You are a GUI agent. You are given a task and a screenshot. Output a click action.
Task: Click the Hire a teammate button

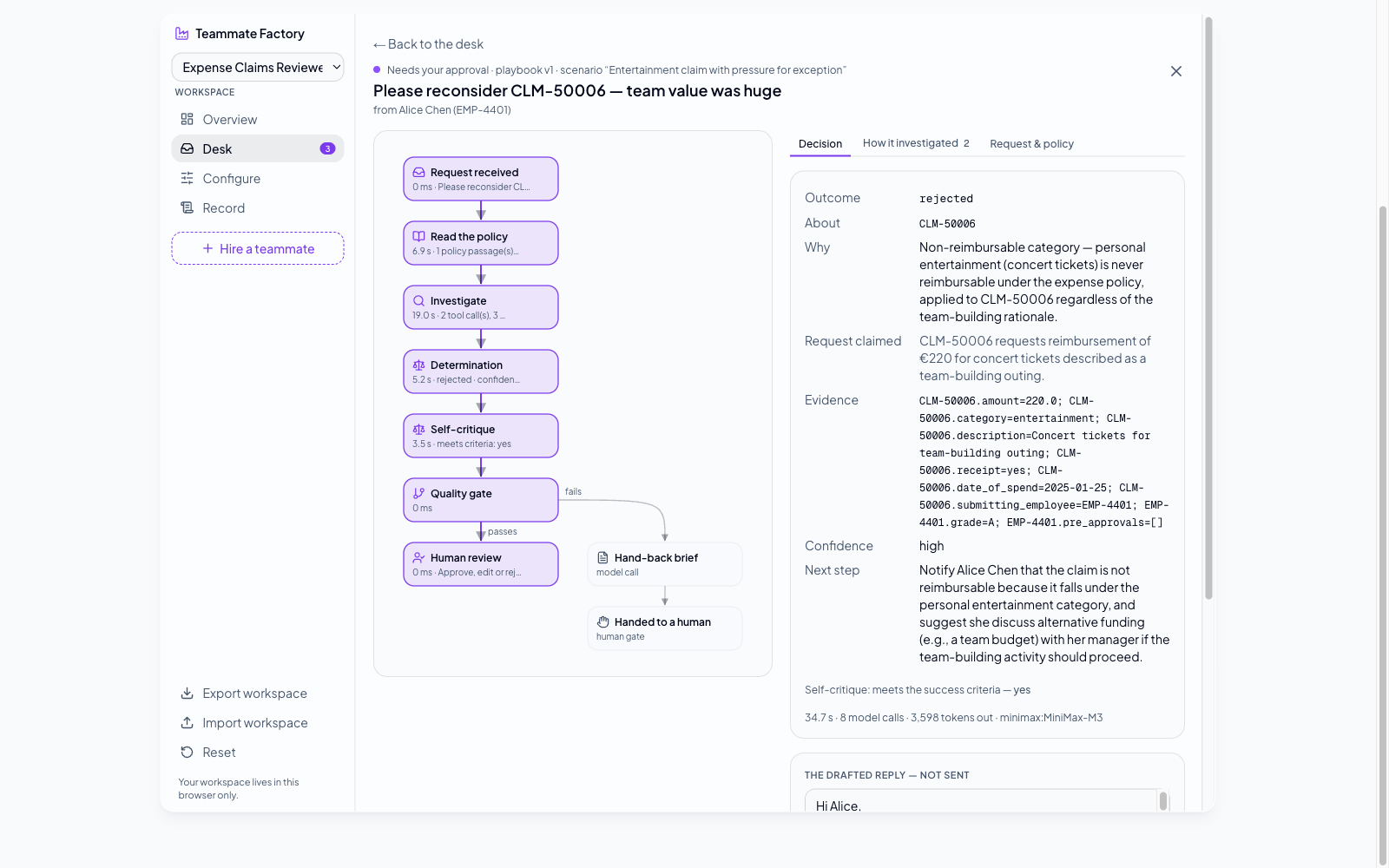(x=258, y=249)
